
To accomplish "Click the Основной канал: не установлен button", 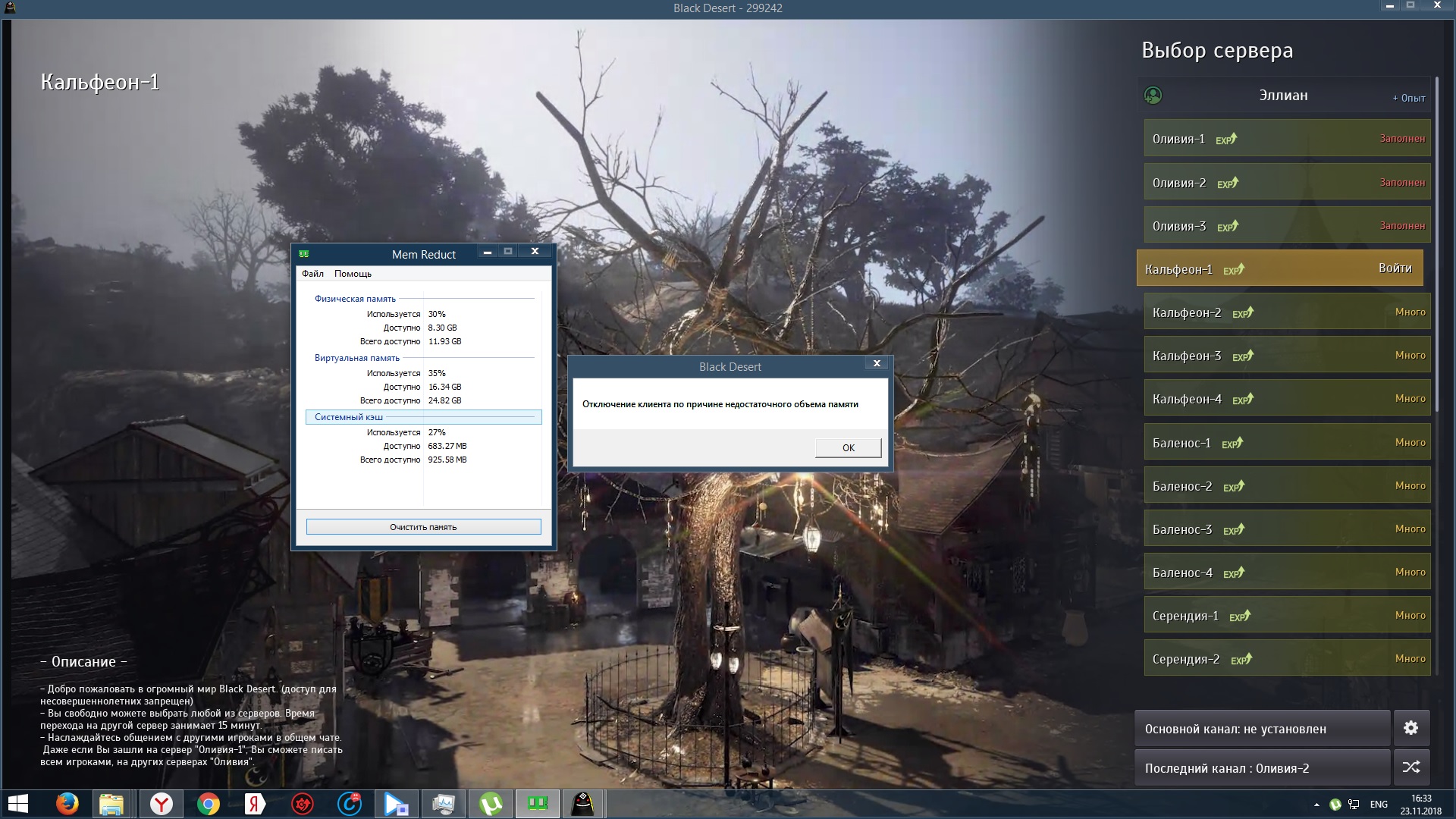I will (x=1262, y=728).
